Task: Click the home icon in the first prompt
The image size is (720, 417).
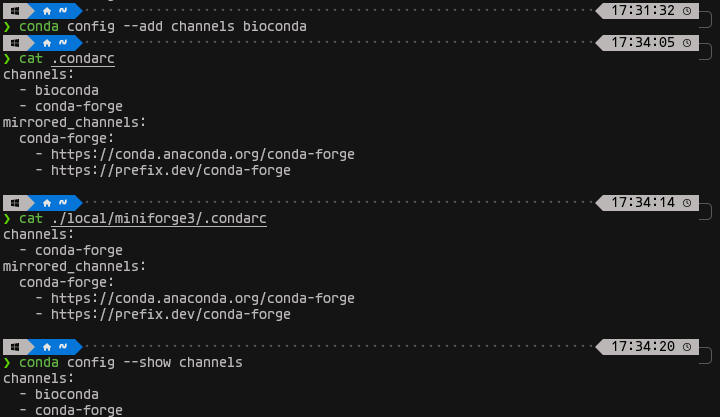Action: click(46, 10)
